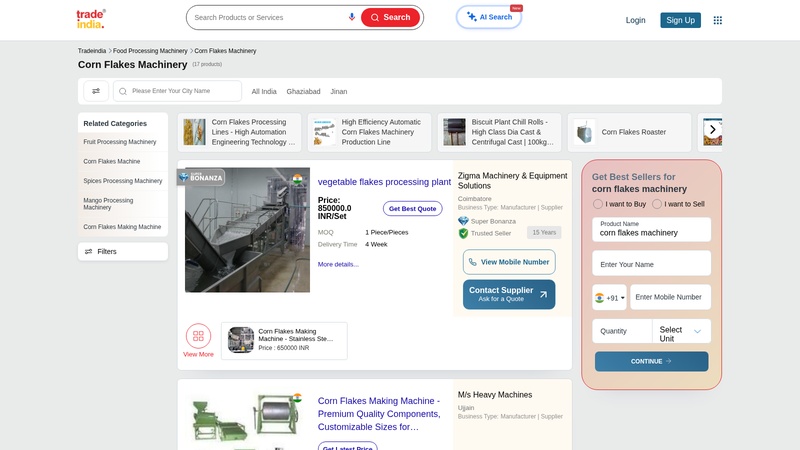Focus the Enter Your Name field
The image size is (800, 450).
click(652, 264)
